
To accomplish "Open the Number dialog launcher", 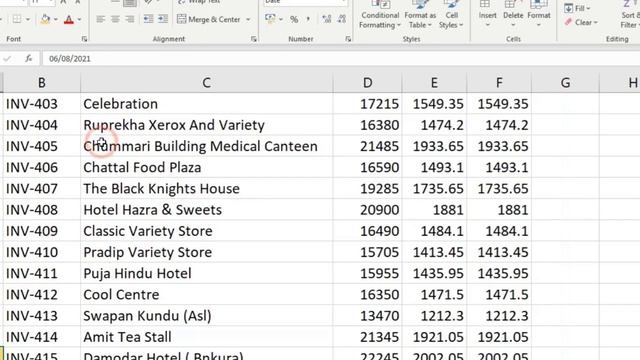I will click(x=348, y=39).
